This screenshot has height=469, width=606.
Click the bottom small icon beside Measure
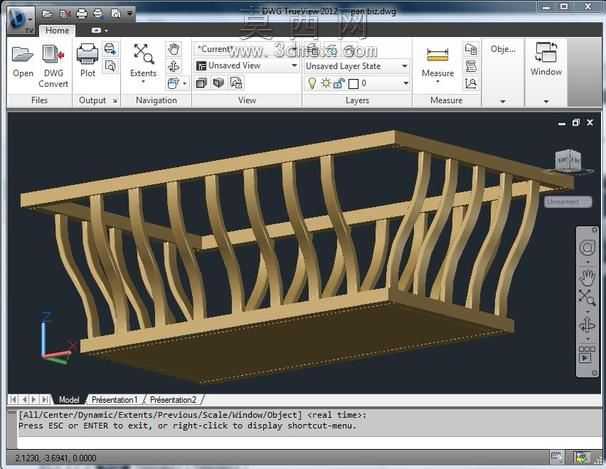tap(471, 83)
